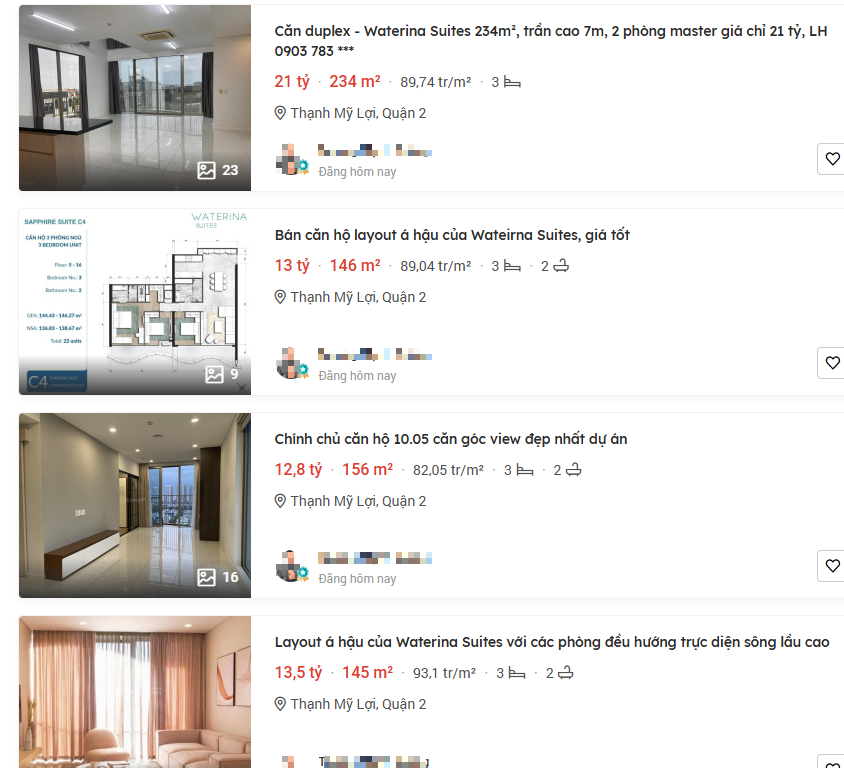Image resolution: width=844 pixels, height=768 pixels.
Task: Open the 9 images gallery icon
Action: (x=214, y=375)
